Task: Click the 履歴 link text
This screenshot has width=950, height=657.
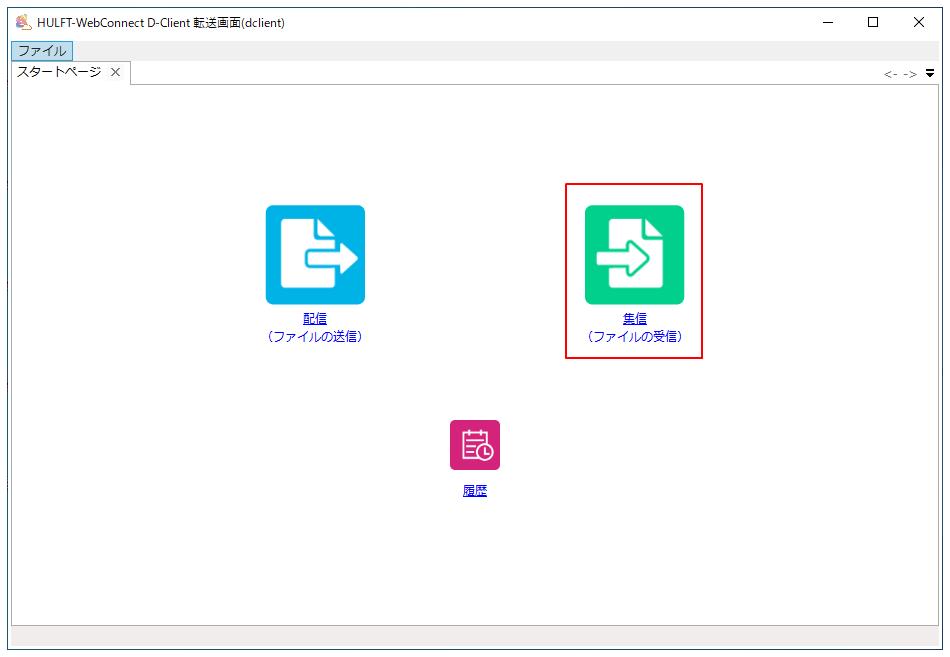Action: tap(475, 491)
